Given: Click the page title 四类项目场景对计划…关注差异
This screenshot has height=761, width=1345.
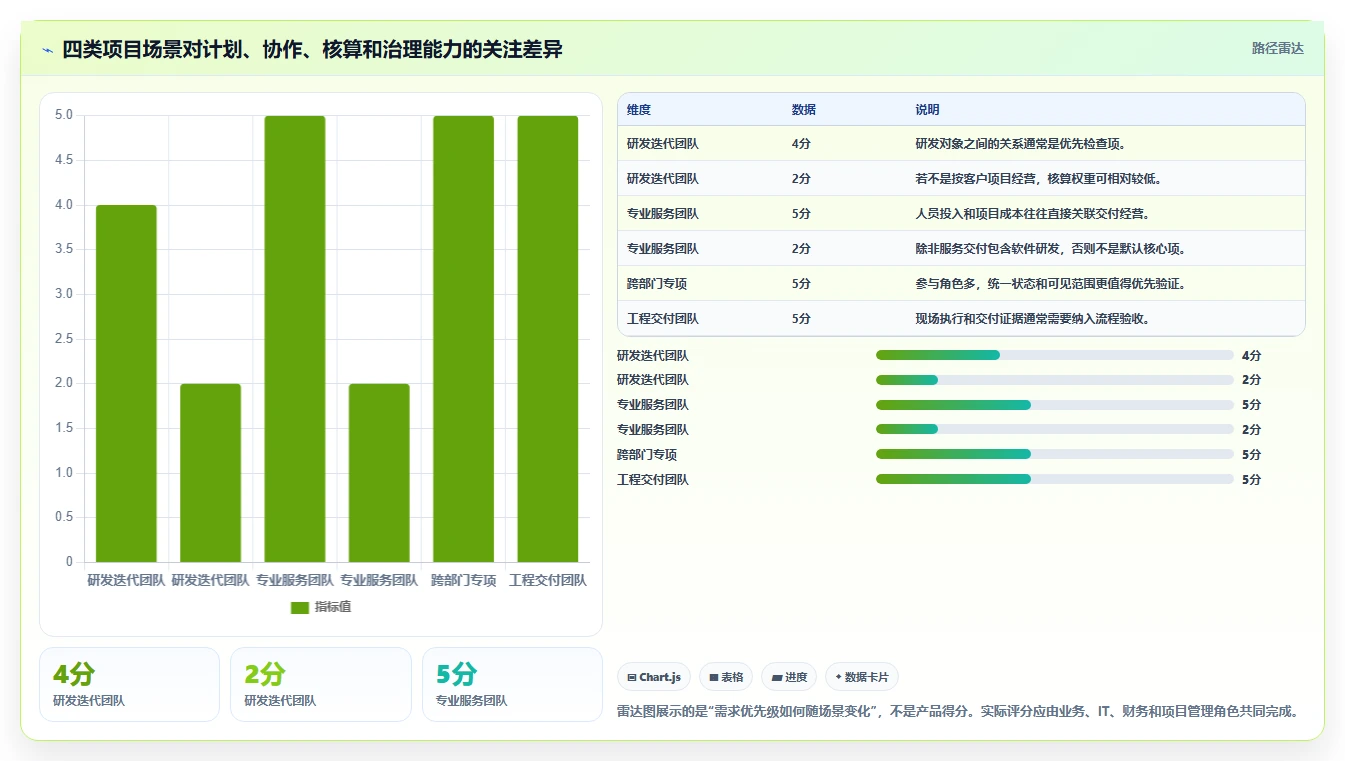Looking at the screenshot, I should click(312, 49).
